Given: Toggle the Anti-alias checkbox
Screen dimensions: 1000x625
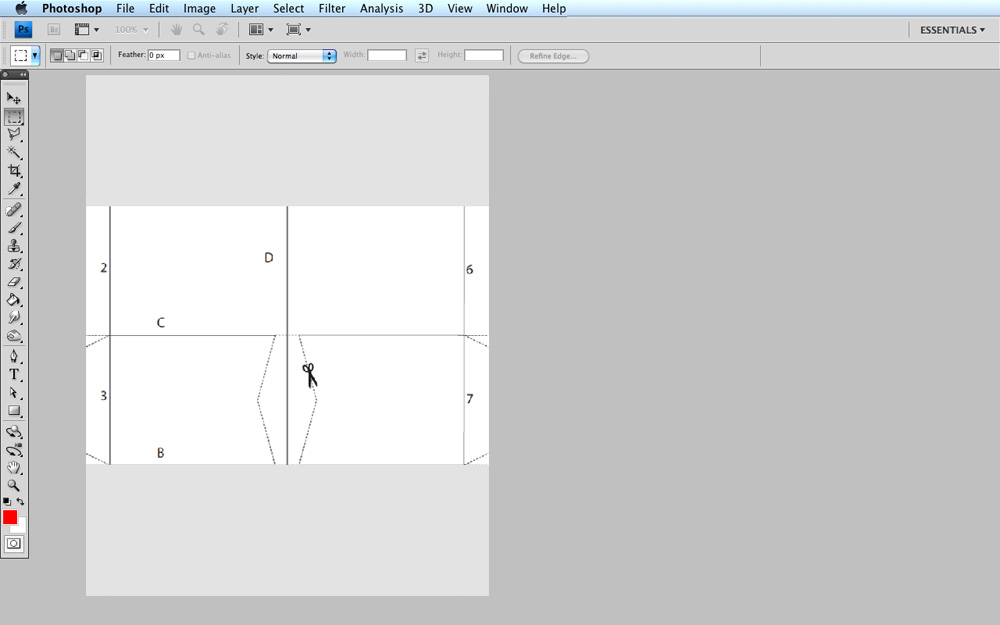Looking at the screenshot, I should coord(191,55).
